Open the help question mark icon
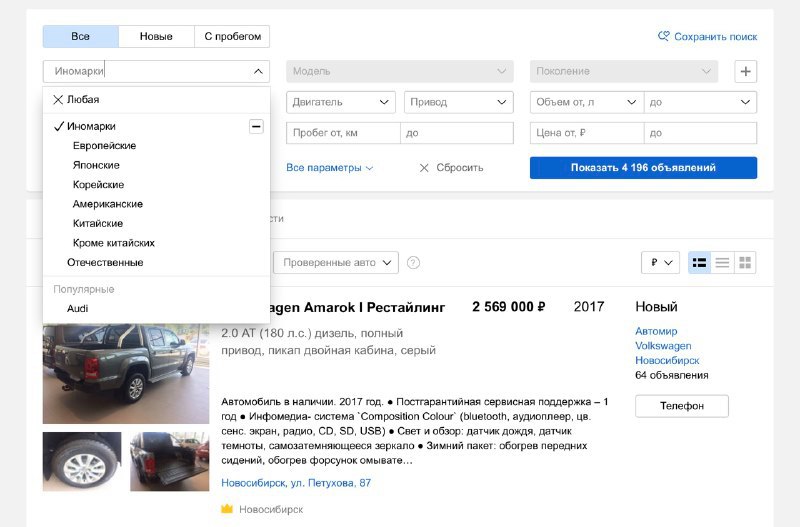This screenshot has width=800, height=527. (413, 262)
